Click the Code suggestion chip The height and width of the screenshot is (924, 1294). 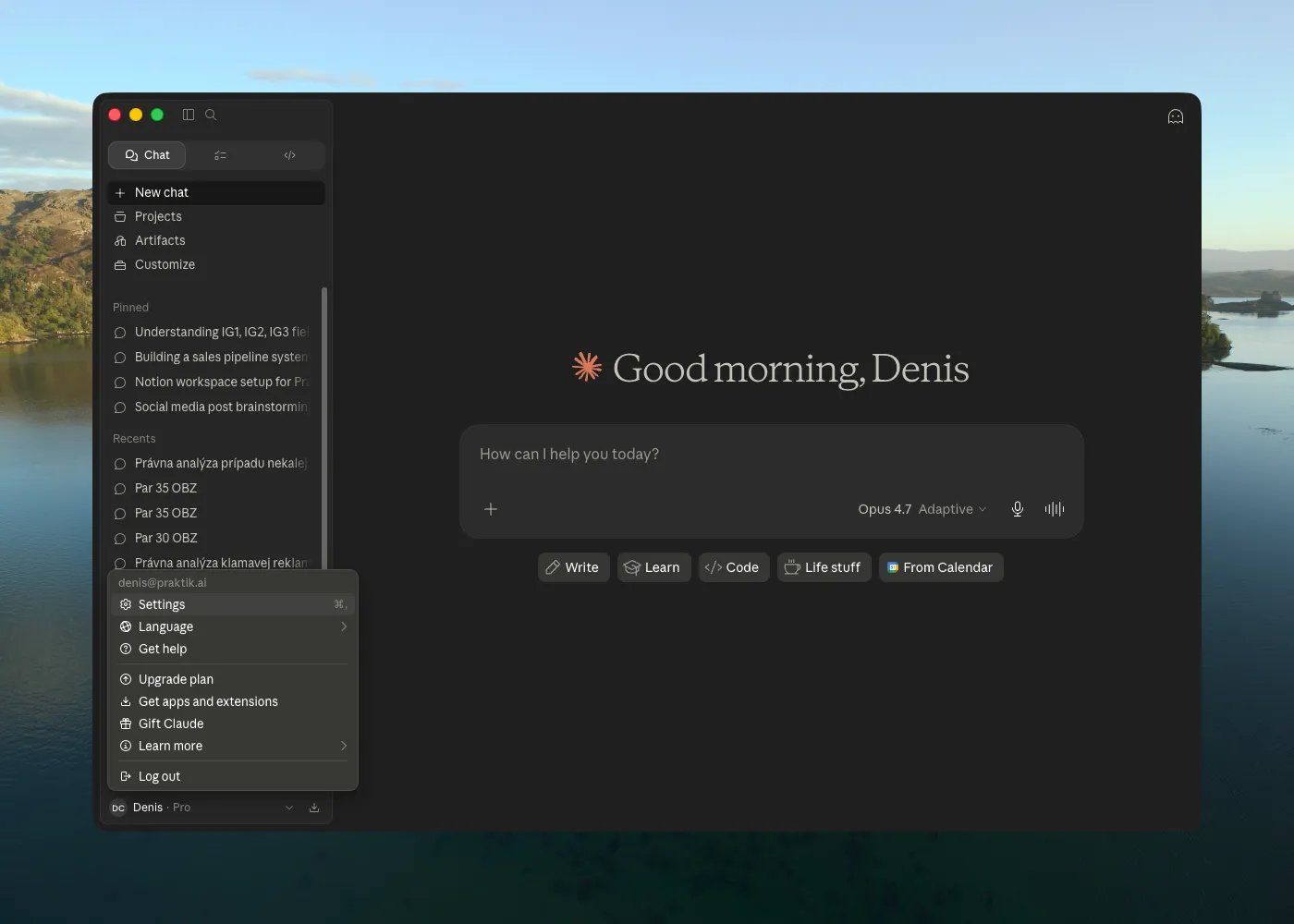(x=733, y=567)
